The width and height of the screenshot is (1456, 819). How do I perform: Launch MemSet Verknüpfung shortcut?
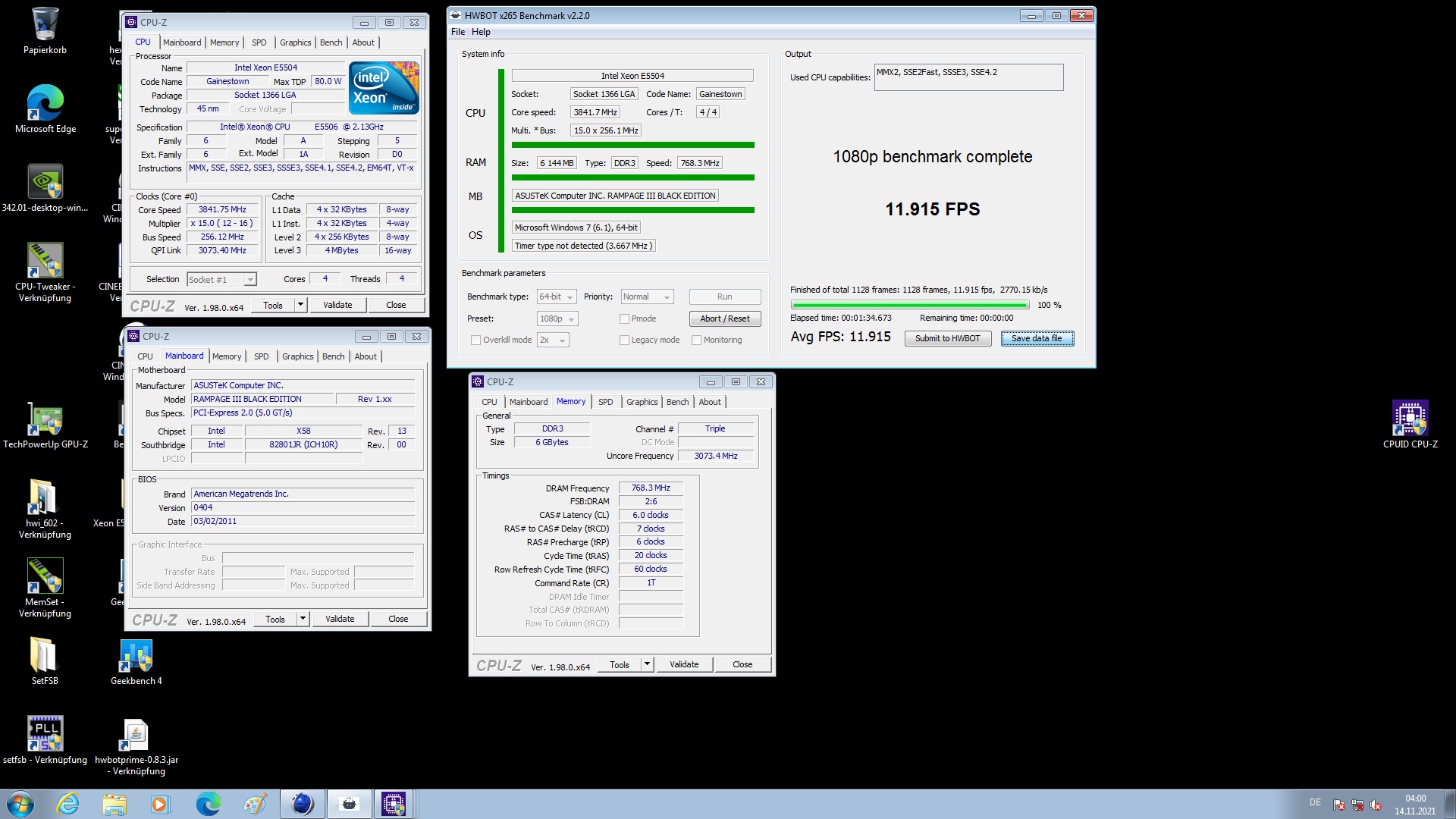coord(45,588)
